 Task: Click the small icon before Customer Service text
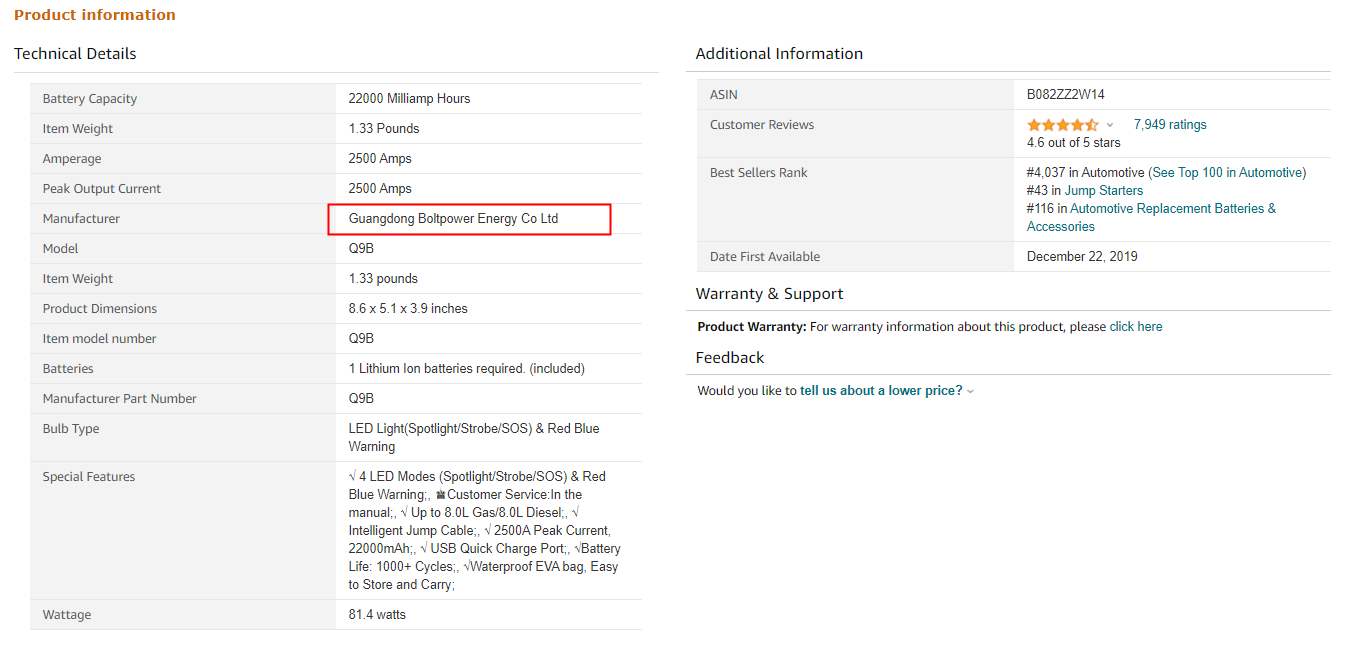pyautogui.click(x=440, y=495)
